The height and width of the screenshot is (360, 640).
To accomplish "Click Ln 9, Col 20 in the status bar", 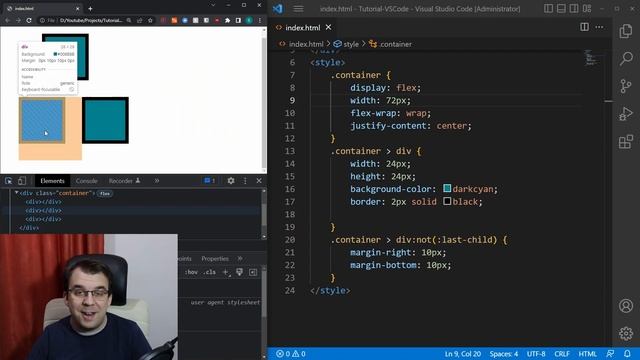I will (x=462, y=354).
